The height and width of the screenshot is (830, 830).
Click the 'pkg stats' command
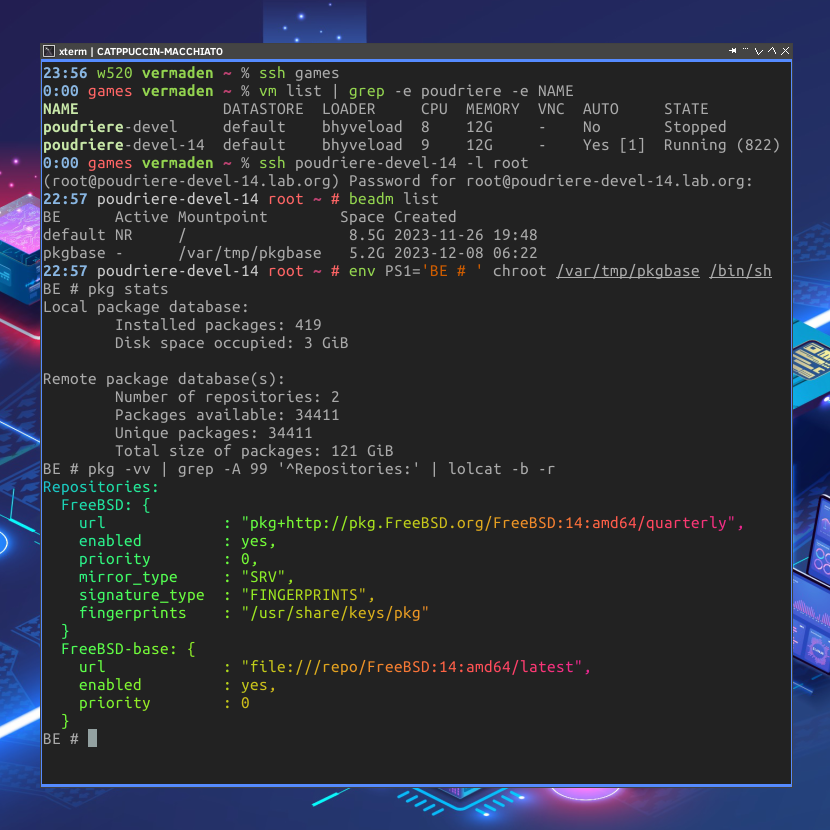(128, 289)
